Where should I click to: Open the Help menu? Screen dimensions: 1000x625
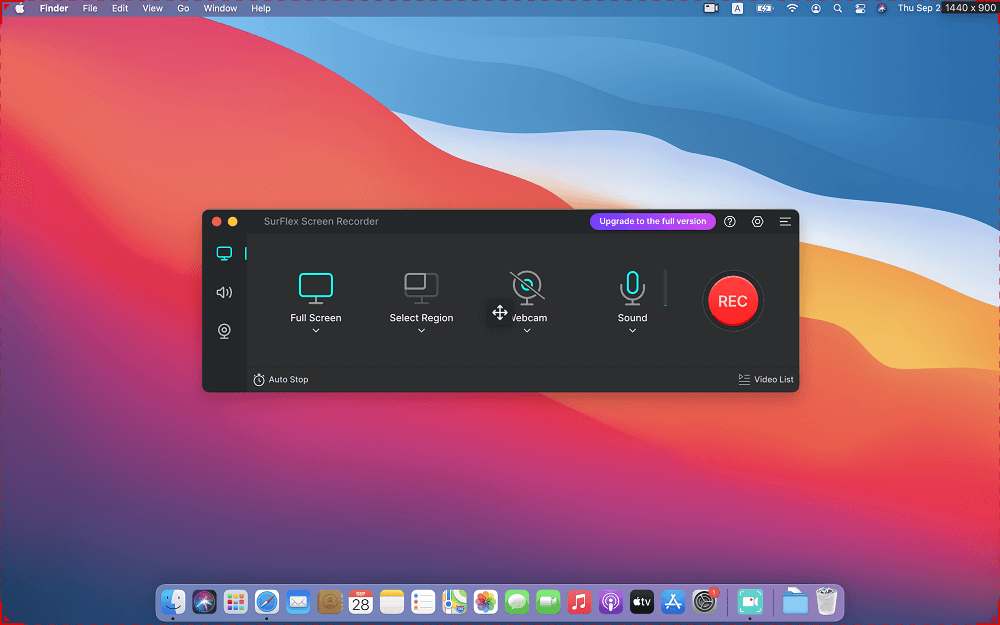[261, 8]
